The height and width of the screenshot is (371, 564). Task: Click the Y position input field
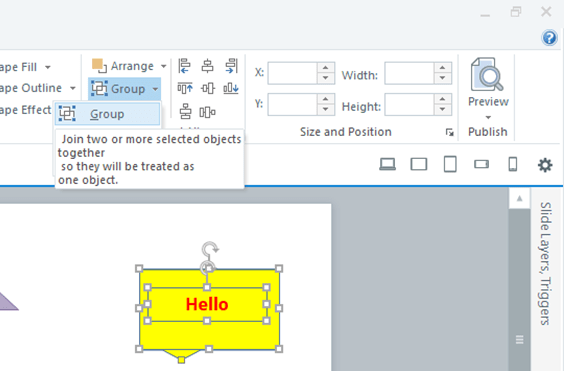coord(292,104)
